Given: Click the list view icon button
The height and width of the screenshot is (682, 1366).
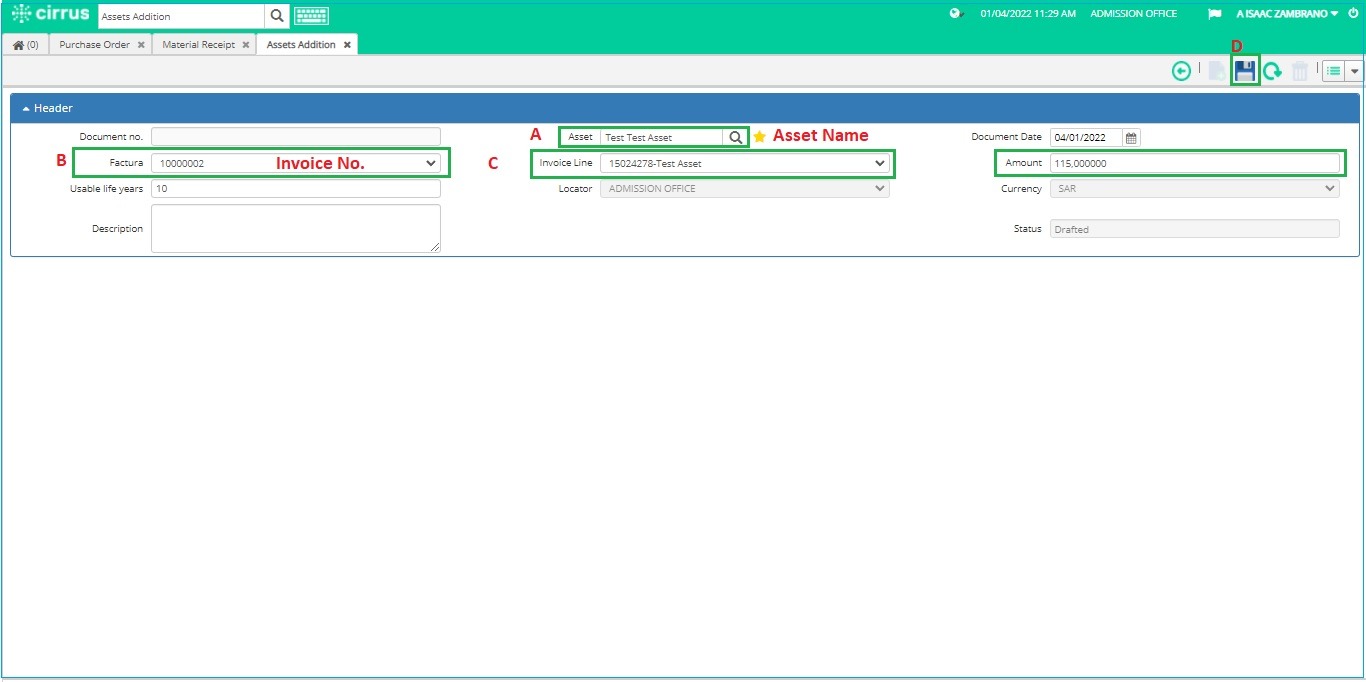Looking at the screenshot, I should [1334, 71].
